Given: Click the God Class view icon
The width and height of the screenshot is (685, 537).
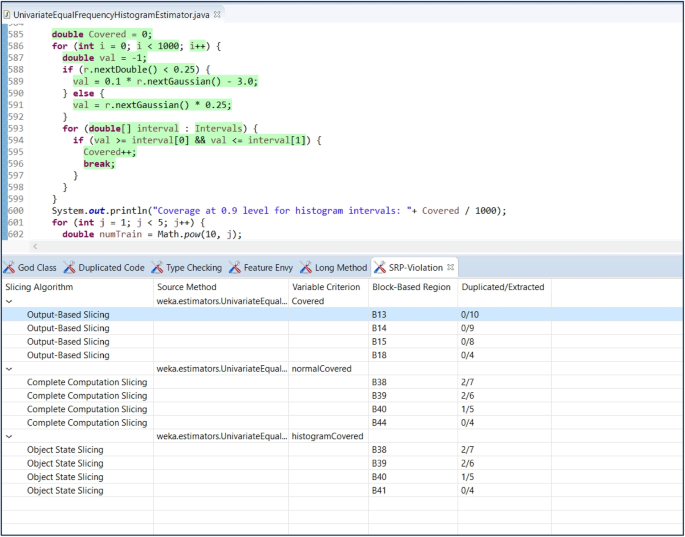Looking at the screenshot, I should pyautogui.click(x=9, y=268).
